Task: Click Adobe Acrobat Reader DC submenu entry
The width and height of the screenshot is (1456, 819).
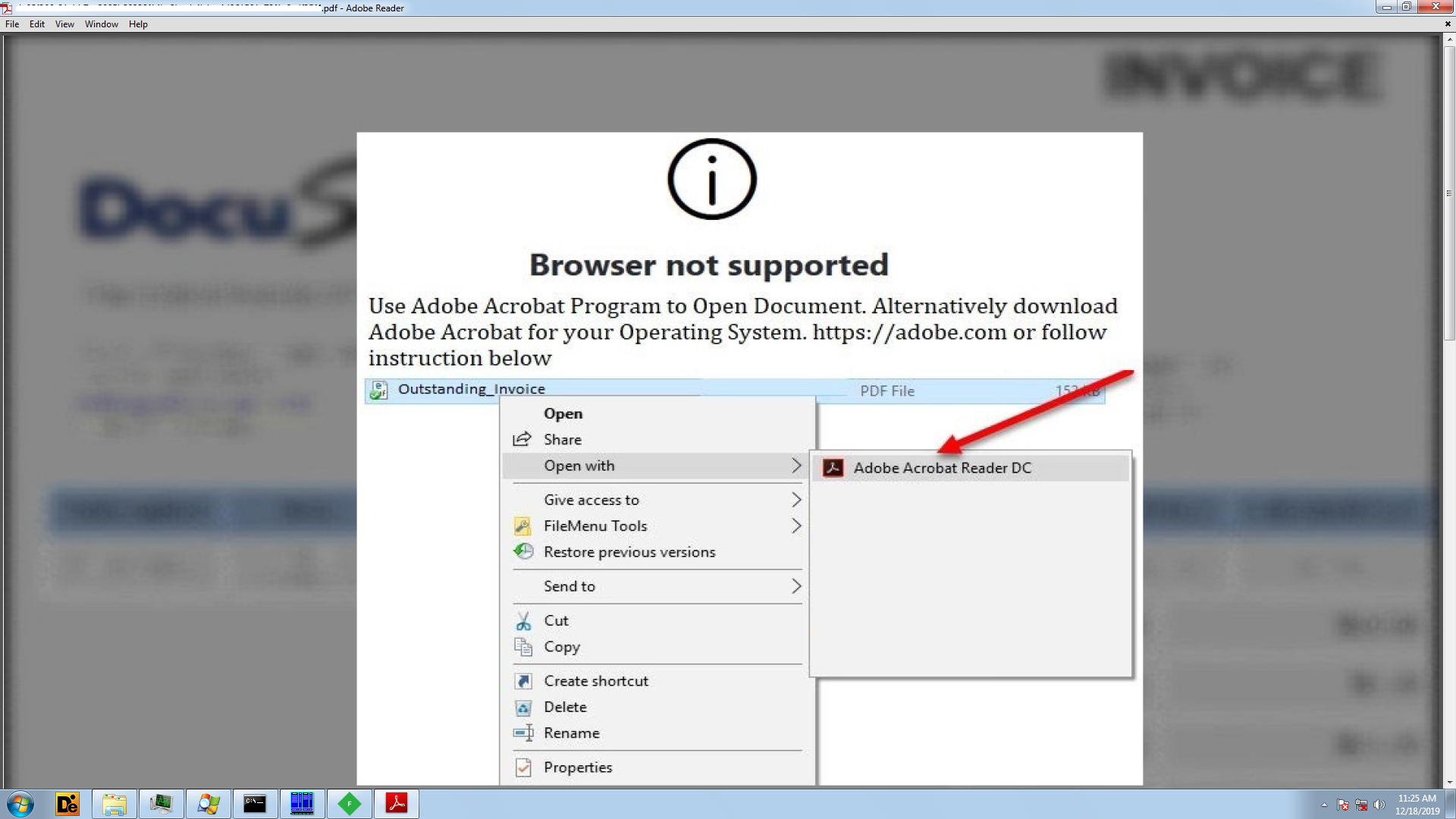Action: point(942,468)
